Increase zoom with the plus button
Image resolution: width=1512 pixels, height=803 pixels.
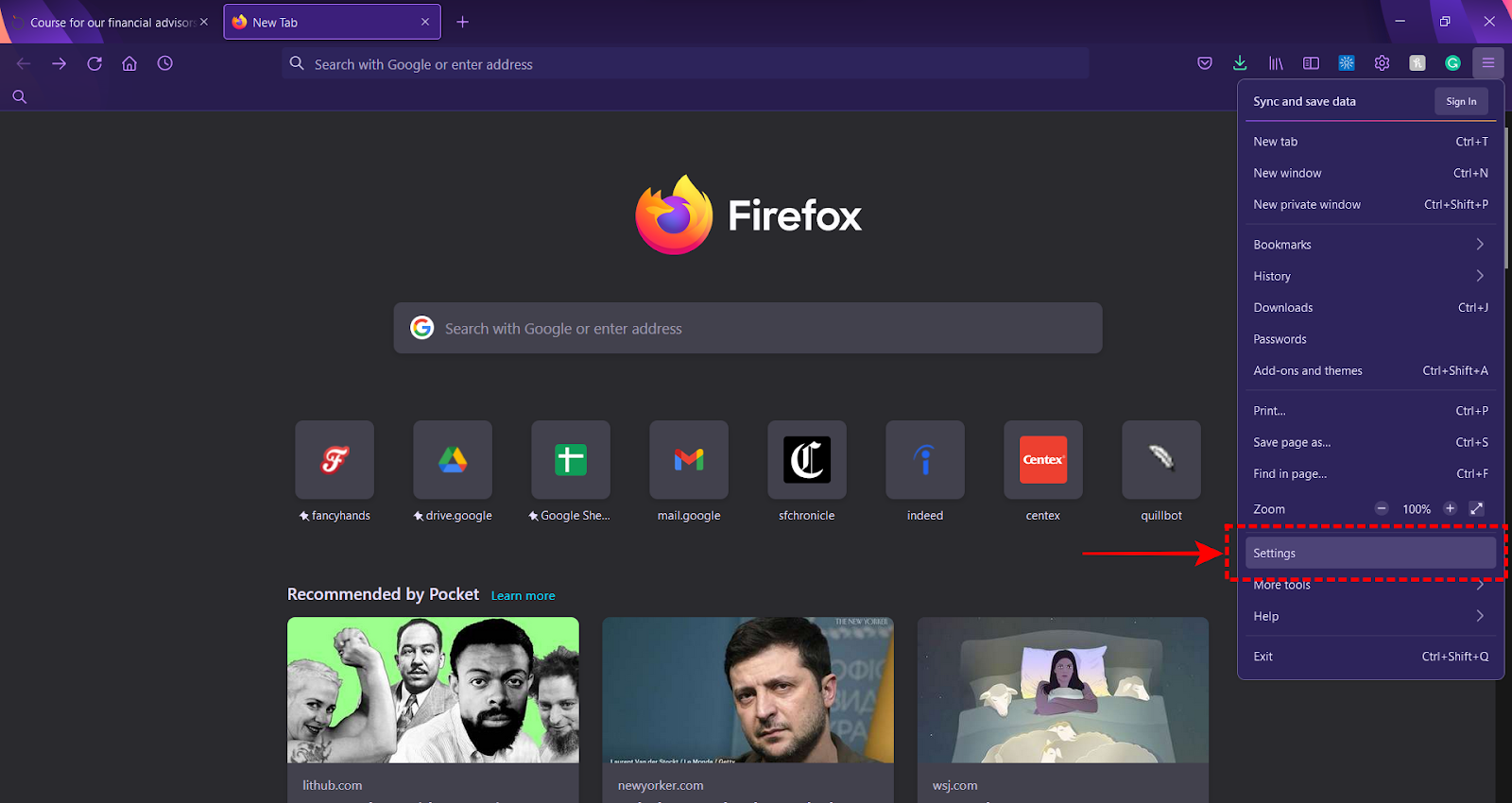[1450, 508]
